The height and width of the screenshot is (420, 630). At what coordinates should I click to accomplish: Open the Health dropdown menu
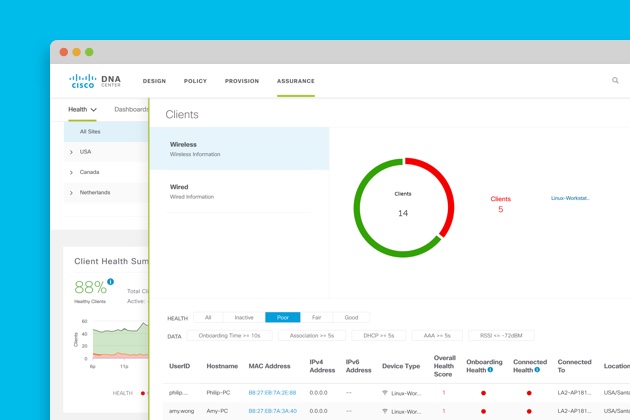(x=82, y=109)
